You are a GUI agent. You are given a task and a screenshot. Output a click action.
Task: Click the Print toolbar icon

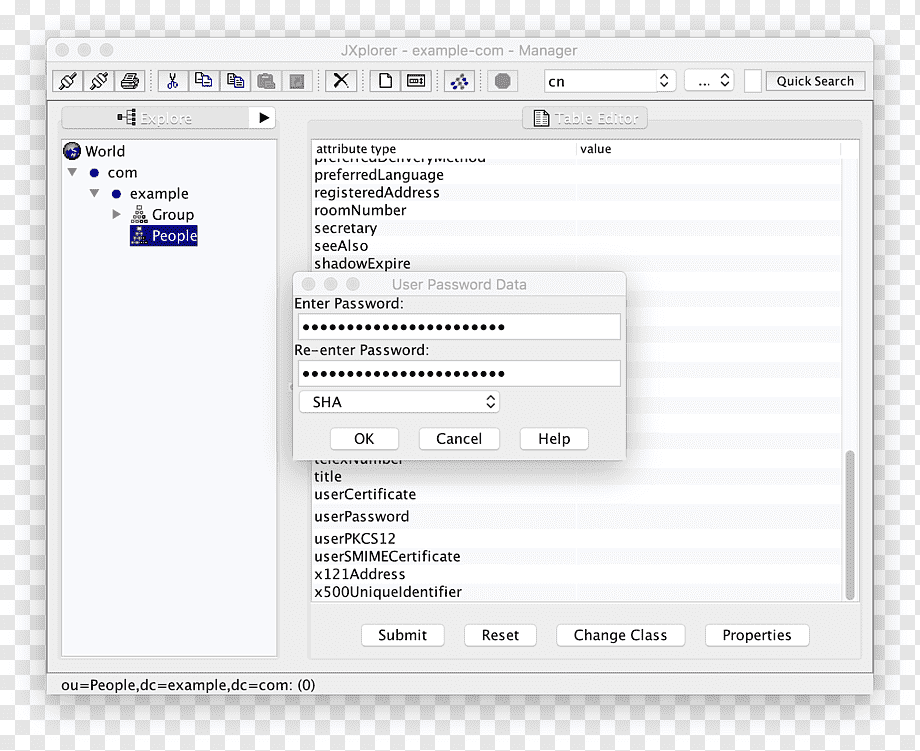pyautogui.click(x=130, y=81)
